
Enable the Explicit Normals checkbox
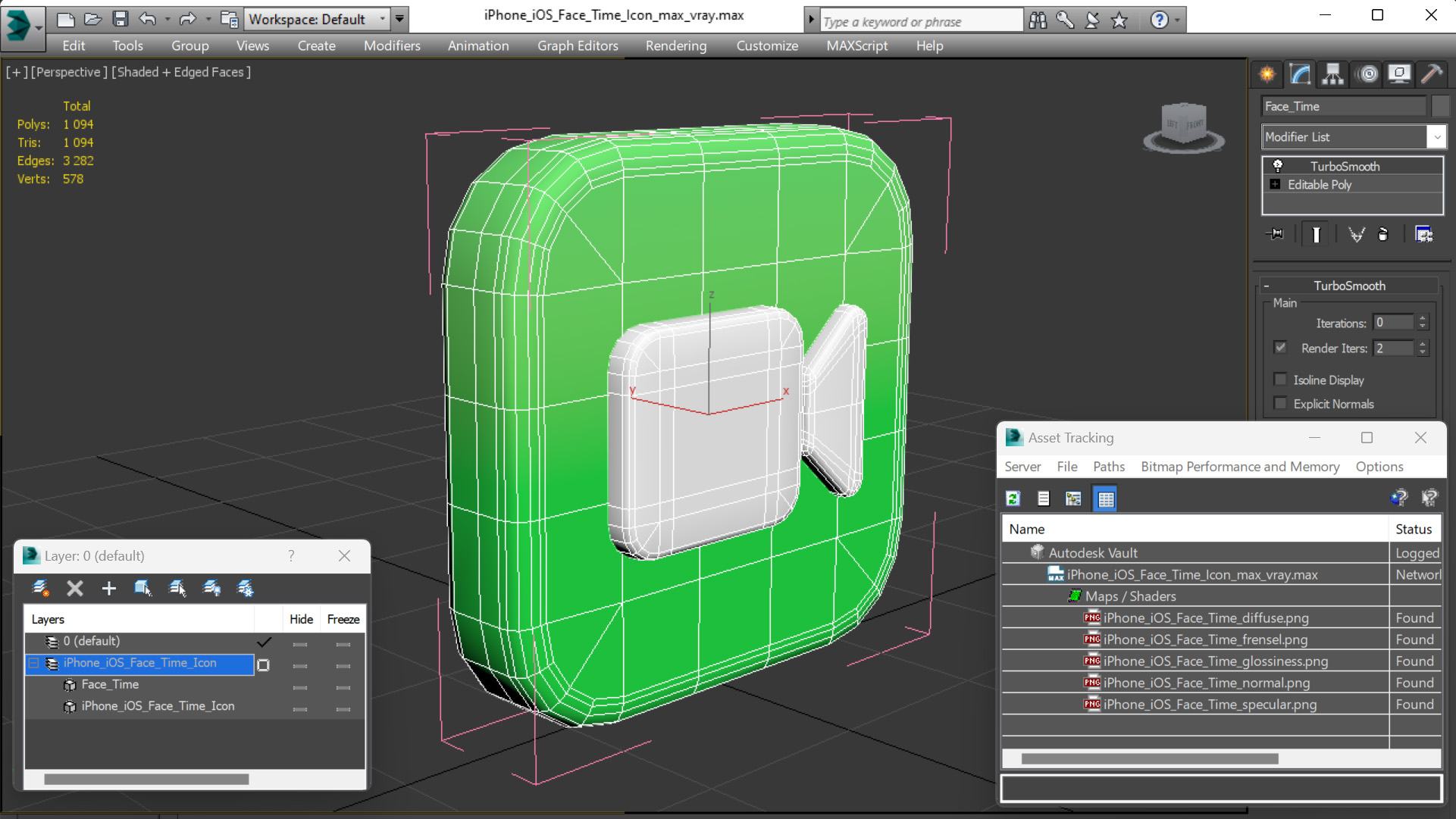[x=1281, y=404]
